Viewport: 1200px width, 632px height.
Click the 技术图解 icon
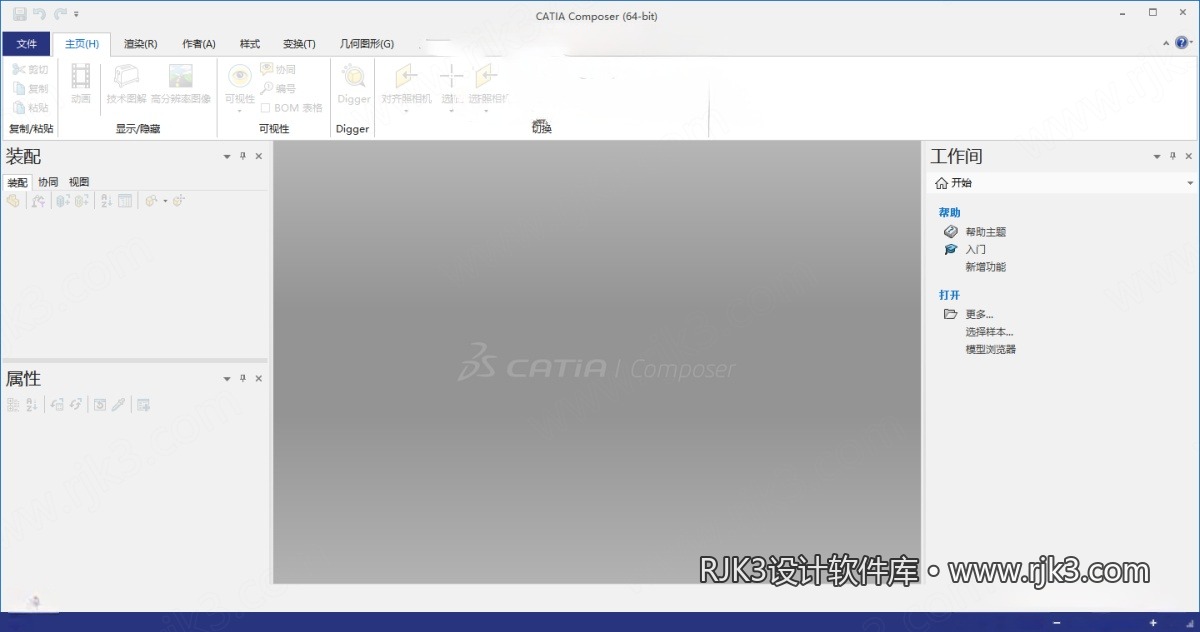[127, 77]
